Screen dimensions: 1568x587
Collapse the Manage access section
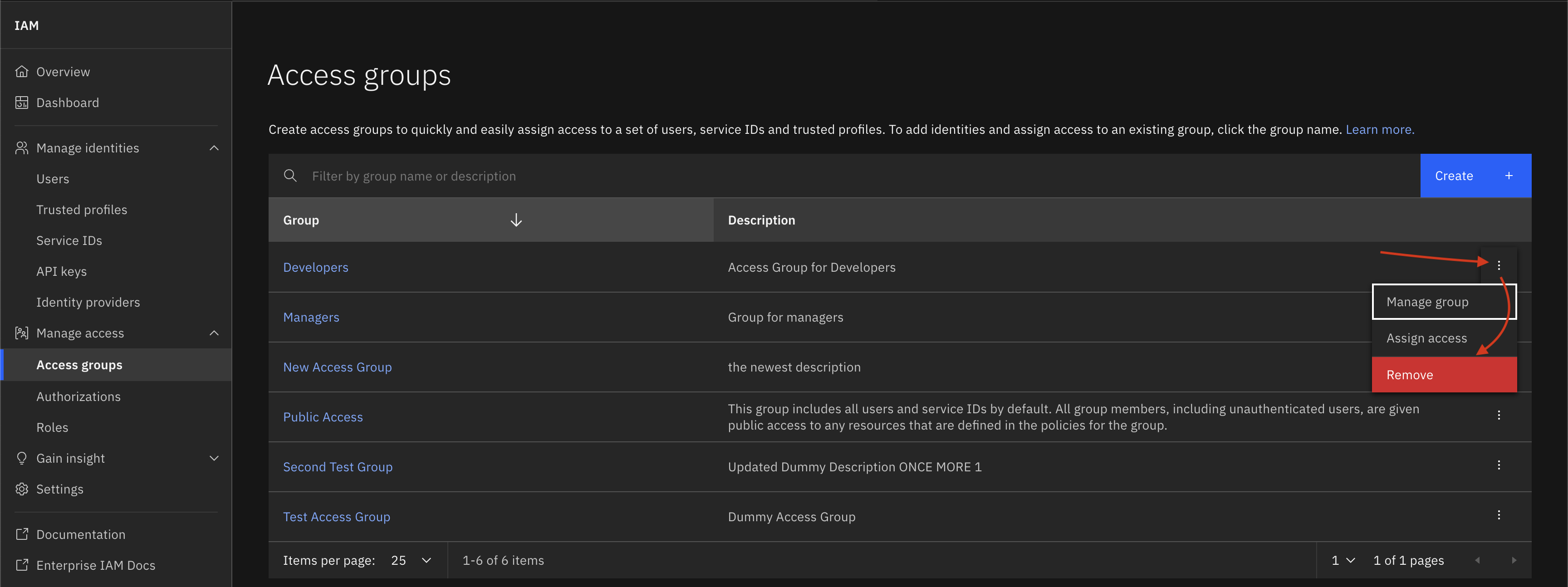[x=214, y=333]
